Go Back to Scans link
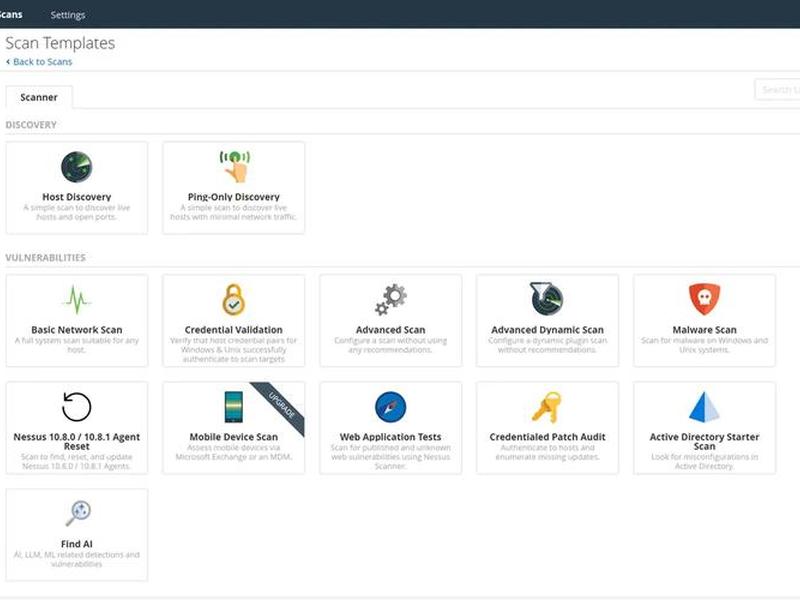Image resolution: width=800 pixels, height=600 pixels. 42,62
